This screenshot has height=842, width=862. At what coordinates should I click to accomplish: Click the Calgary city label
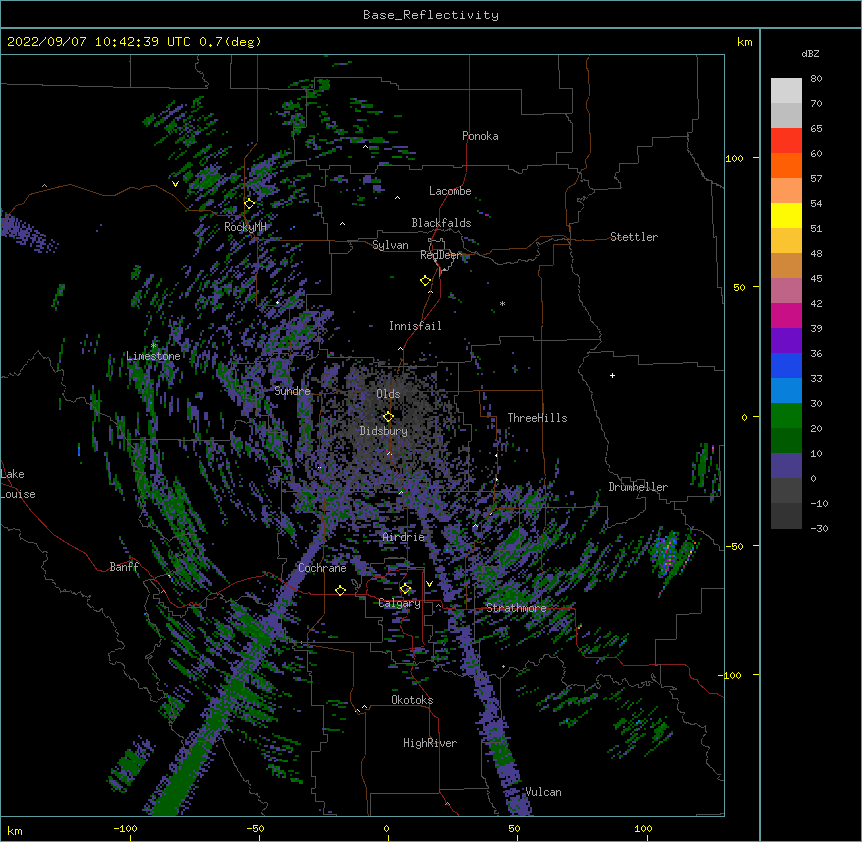tap(400, 603)
